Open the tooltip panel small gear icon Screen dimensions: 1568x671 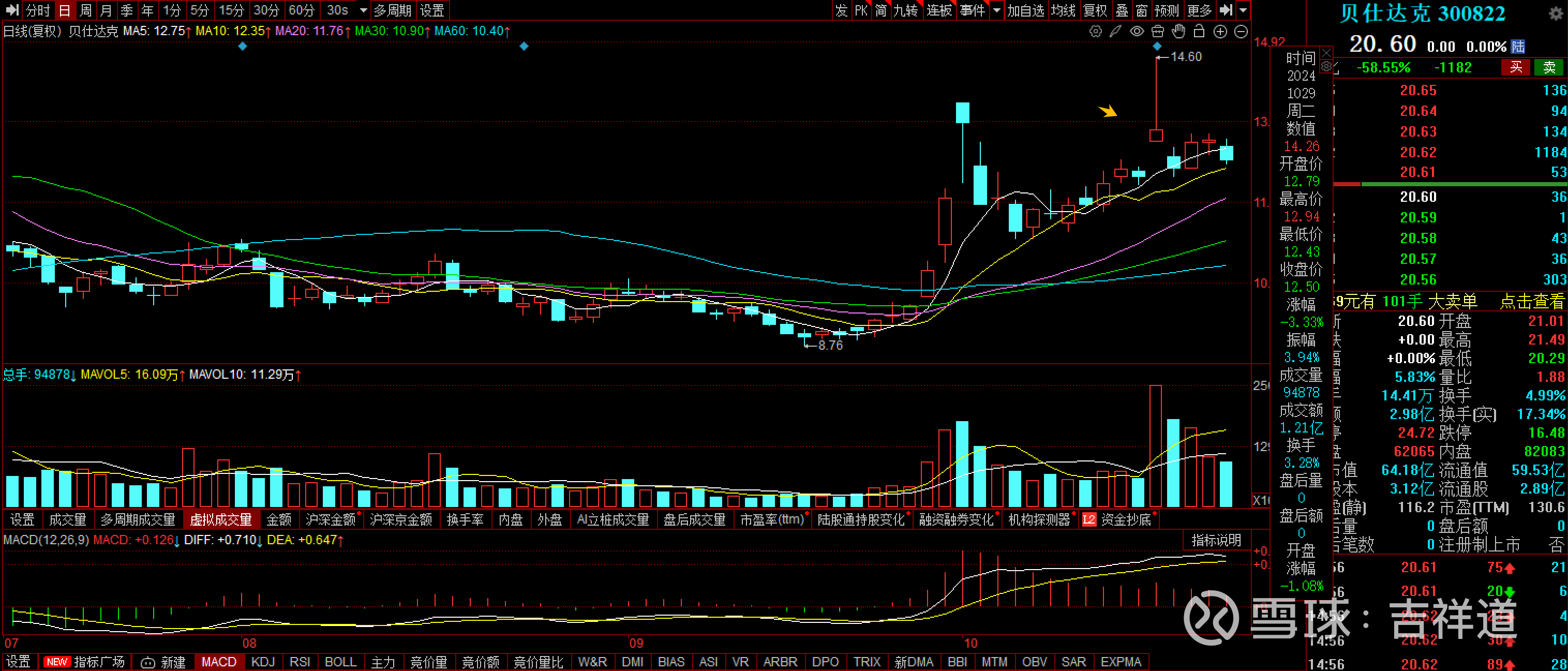click(x=1326, y=66)
